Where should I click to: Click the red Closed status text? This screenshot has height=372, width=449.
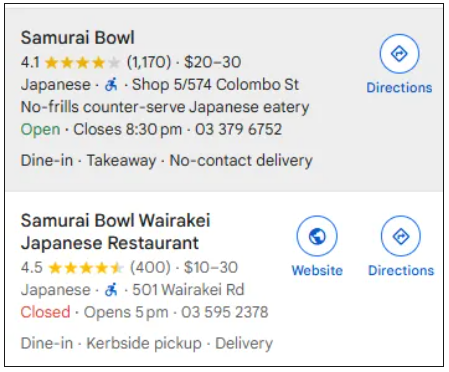coord(45,312)
